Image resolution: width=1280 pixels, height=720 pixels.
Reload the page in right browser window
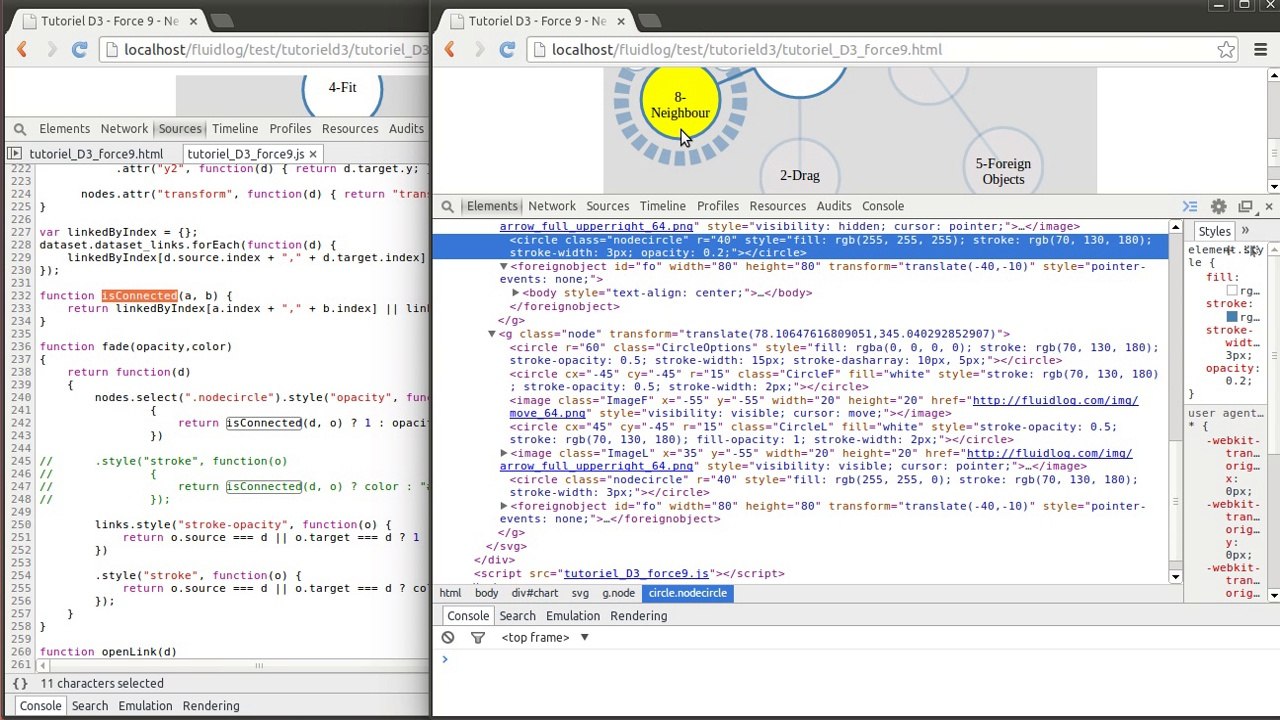[x=507, y=50]
